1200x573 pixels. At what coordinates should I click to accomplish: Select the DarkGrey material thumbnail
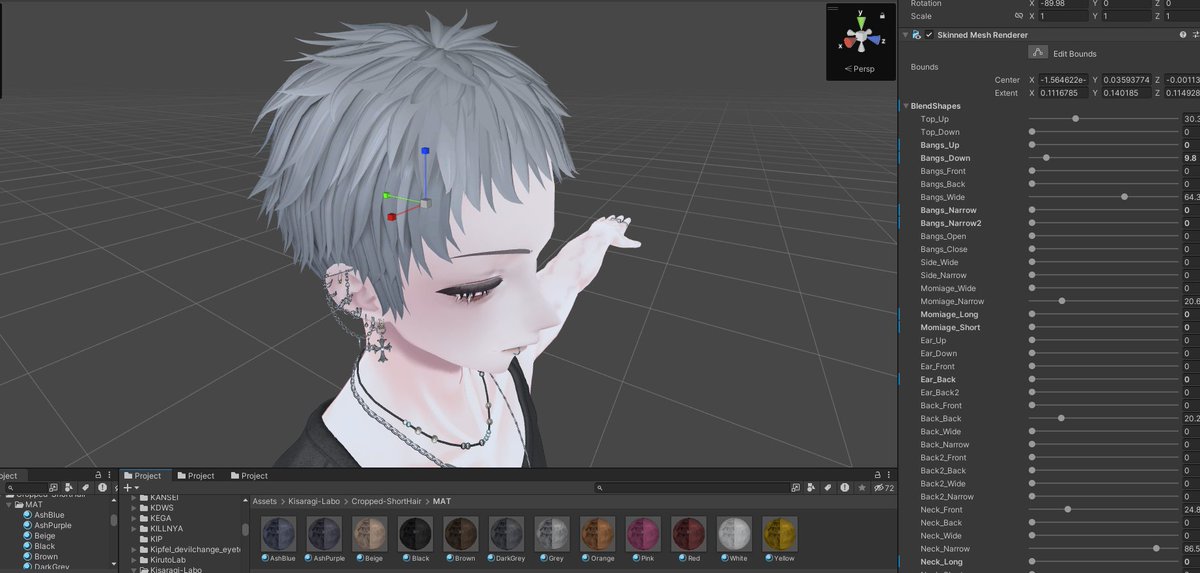coord(506,533)
